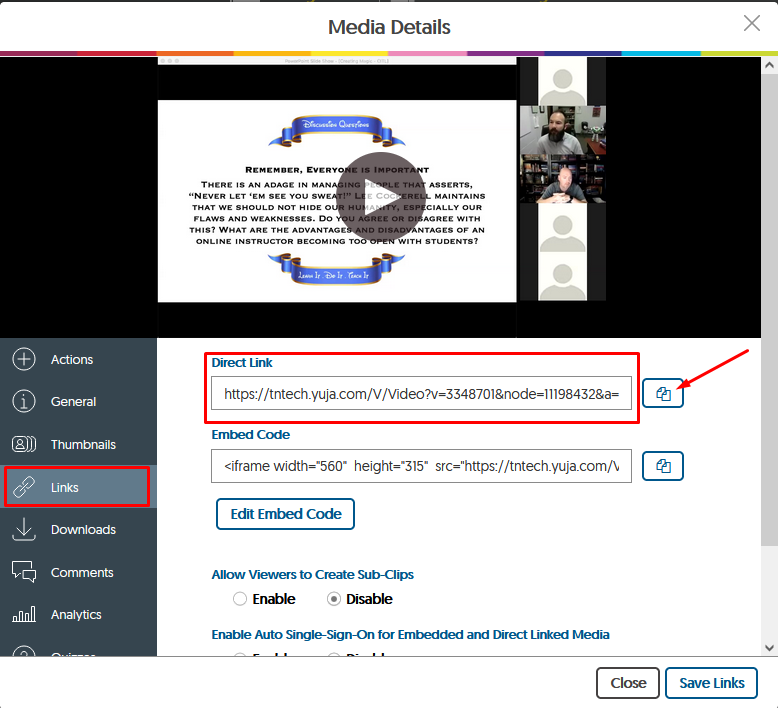This screenshot has height=708, width=778.
Task: Click the Close button at bottom
Action: (627, 683)
